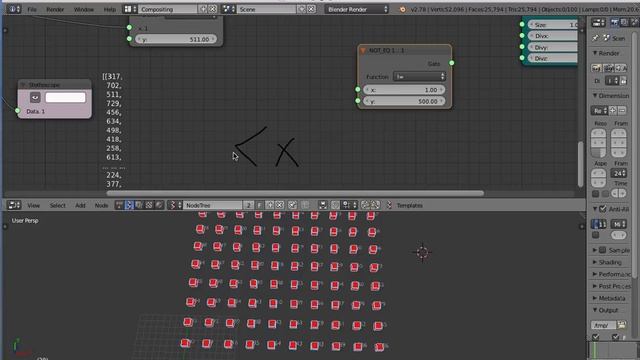Adjust the y 500.00 field in NOT_EQ node

click(x=403, y=101)
